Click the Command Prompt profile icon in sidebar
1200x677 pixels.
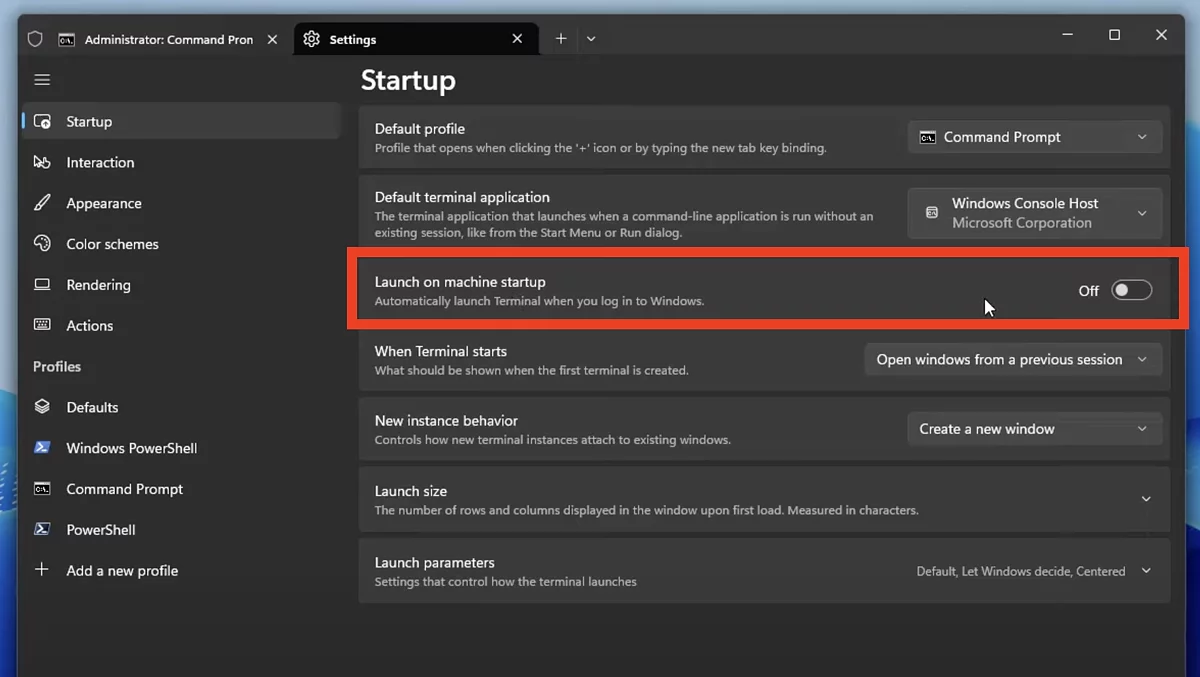tap(42, 489)
